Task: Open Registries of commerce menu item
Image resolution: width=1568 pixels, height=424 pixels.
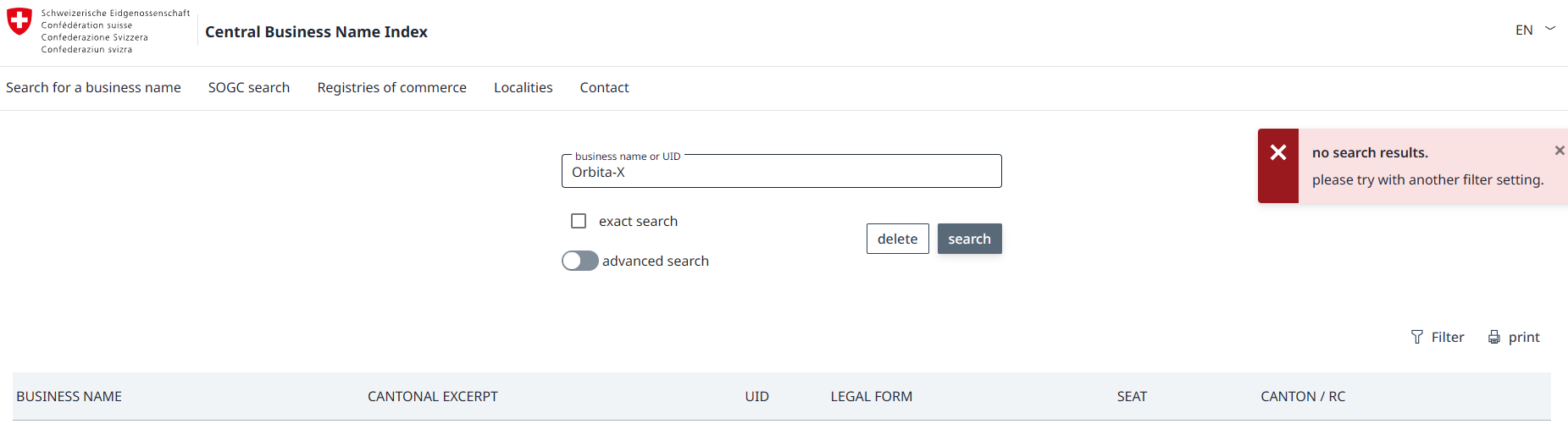Action: coord(391,88)
